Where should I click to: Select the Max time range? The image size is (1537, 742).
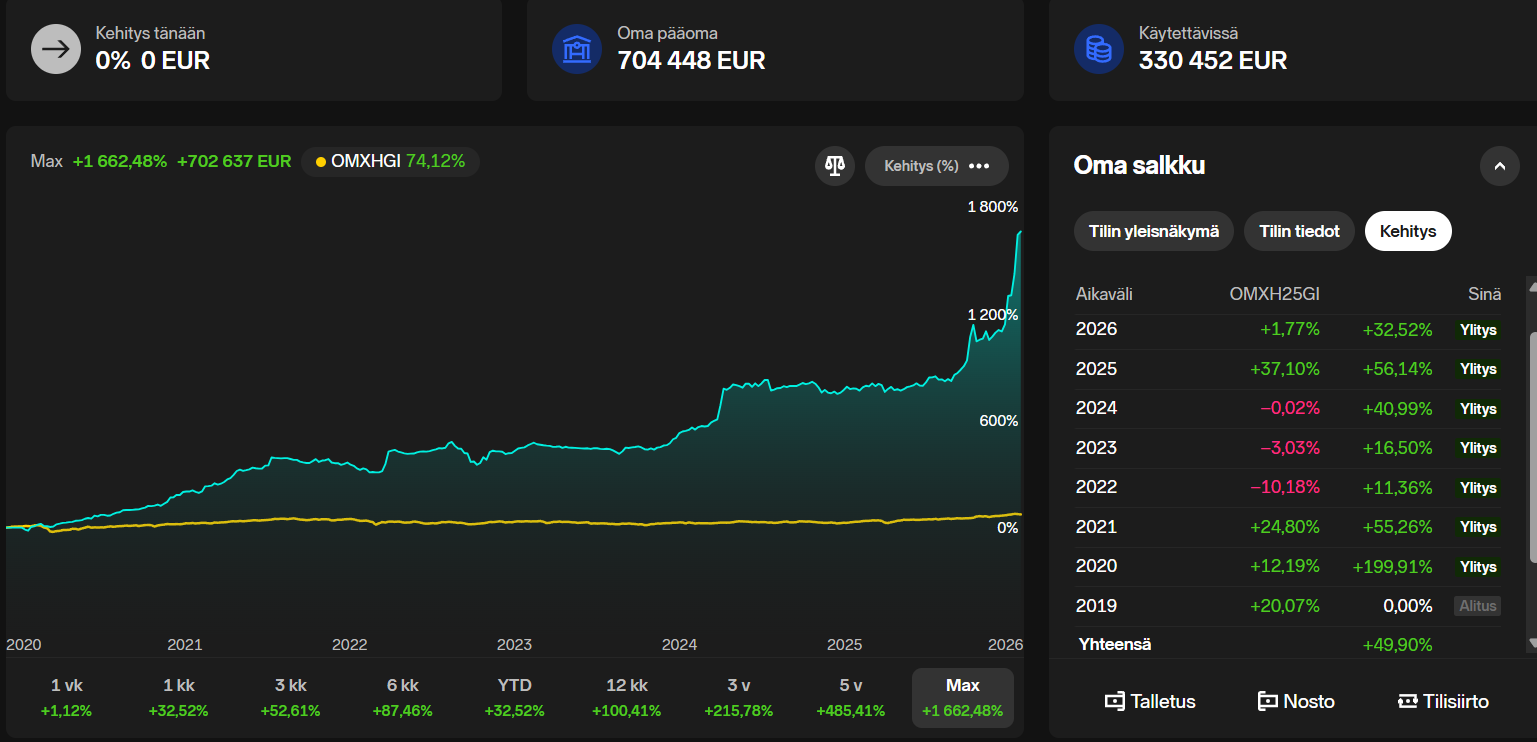[962, 697]
